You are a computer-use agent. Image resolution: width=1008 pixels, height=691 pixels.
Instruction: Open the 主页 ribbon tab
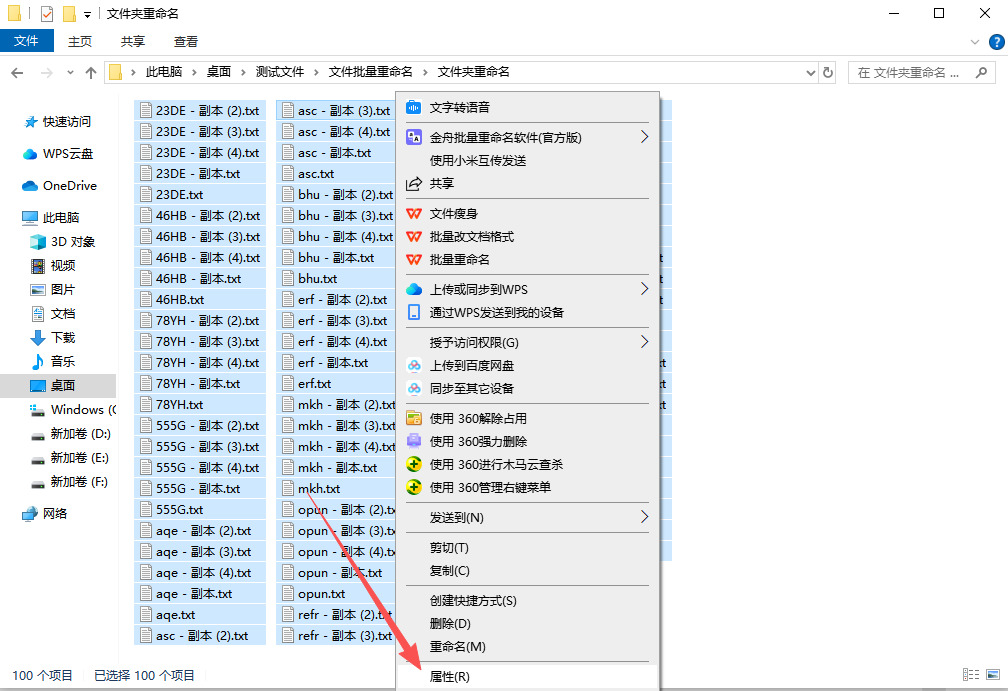coord(80,42)
